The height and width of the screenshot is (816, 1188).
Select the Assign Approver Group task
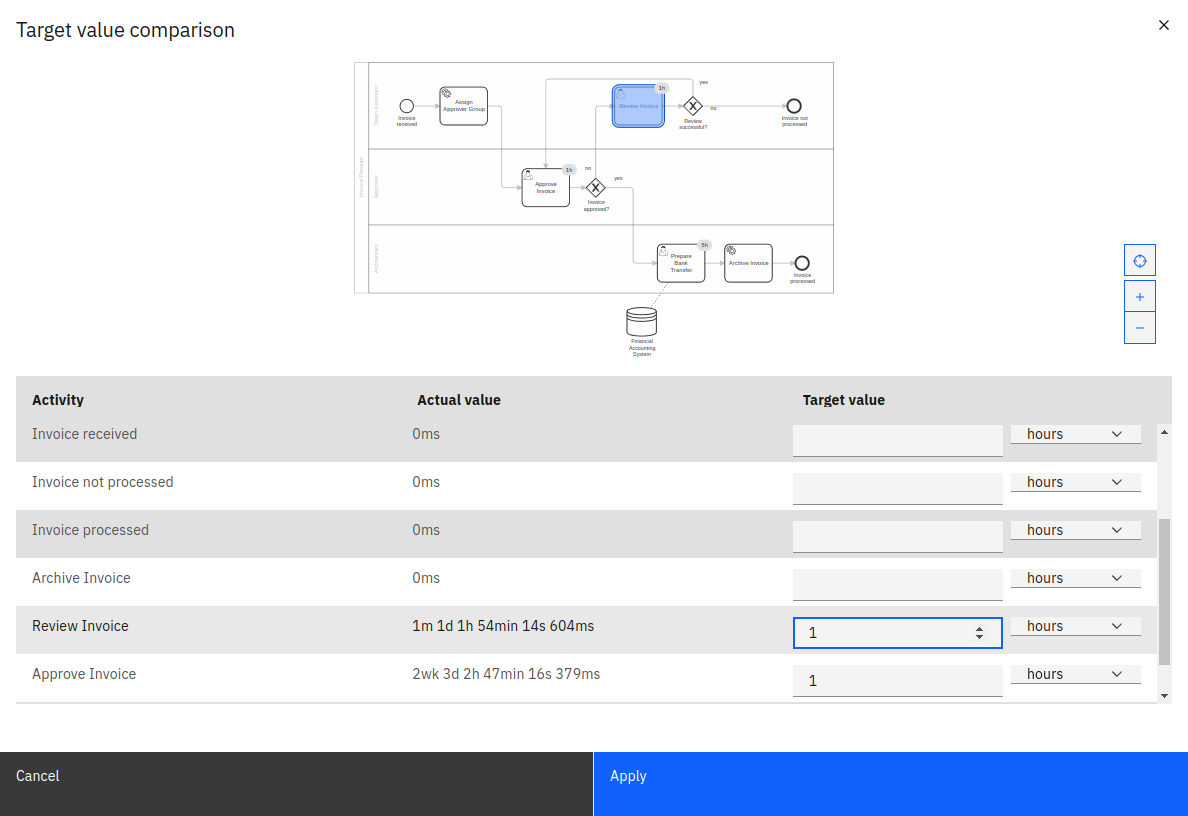click(463, 106)
